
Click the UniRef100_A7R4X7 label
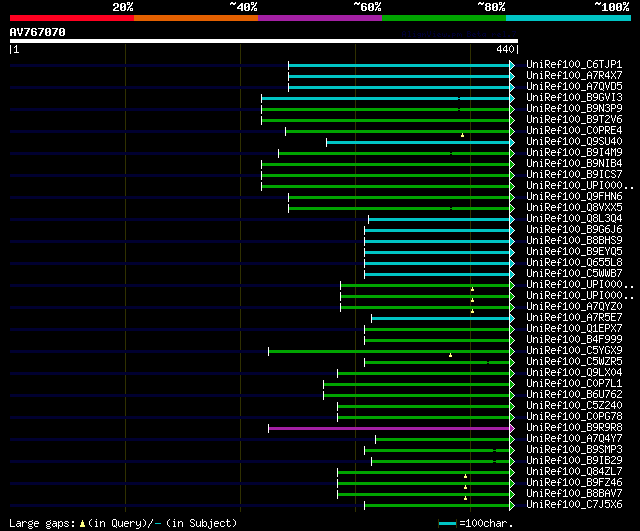point(574,76)
